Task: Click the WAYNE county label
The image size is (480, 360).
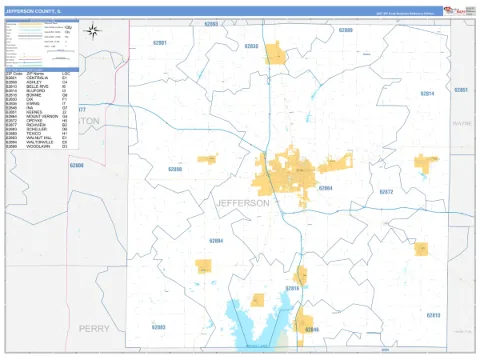Action: pos(462,123)
